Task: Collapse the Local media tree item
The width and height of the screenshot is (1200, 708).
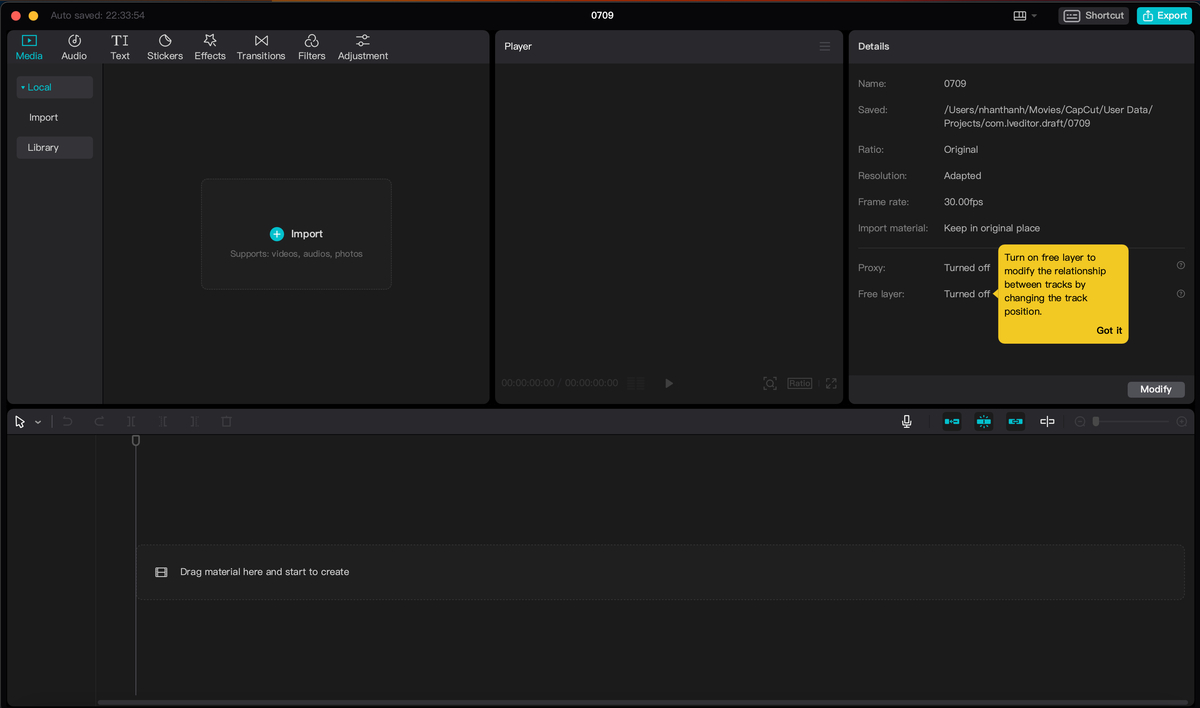Action: coord(54,87)
